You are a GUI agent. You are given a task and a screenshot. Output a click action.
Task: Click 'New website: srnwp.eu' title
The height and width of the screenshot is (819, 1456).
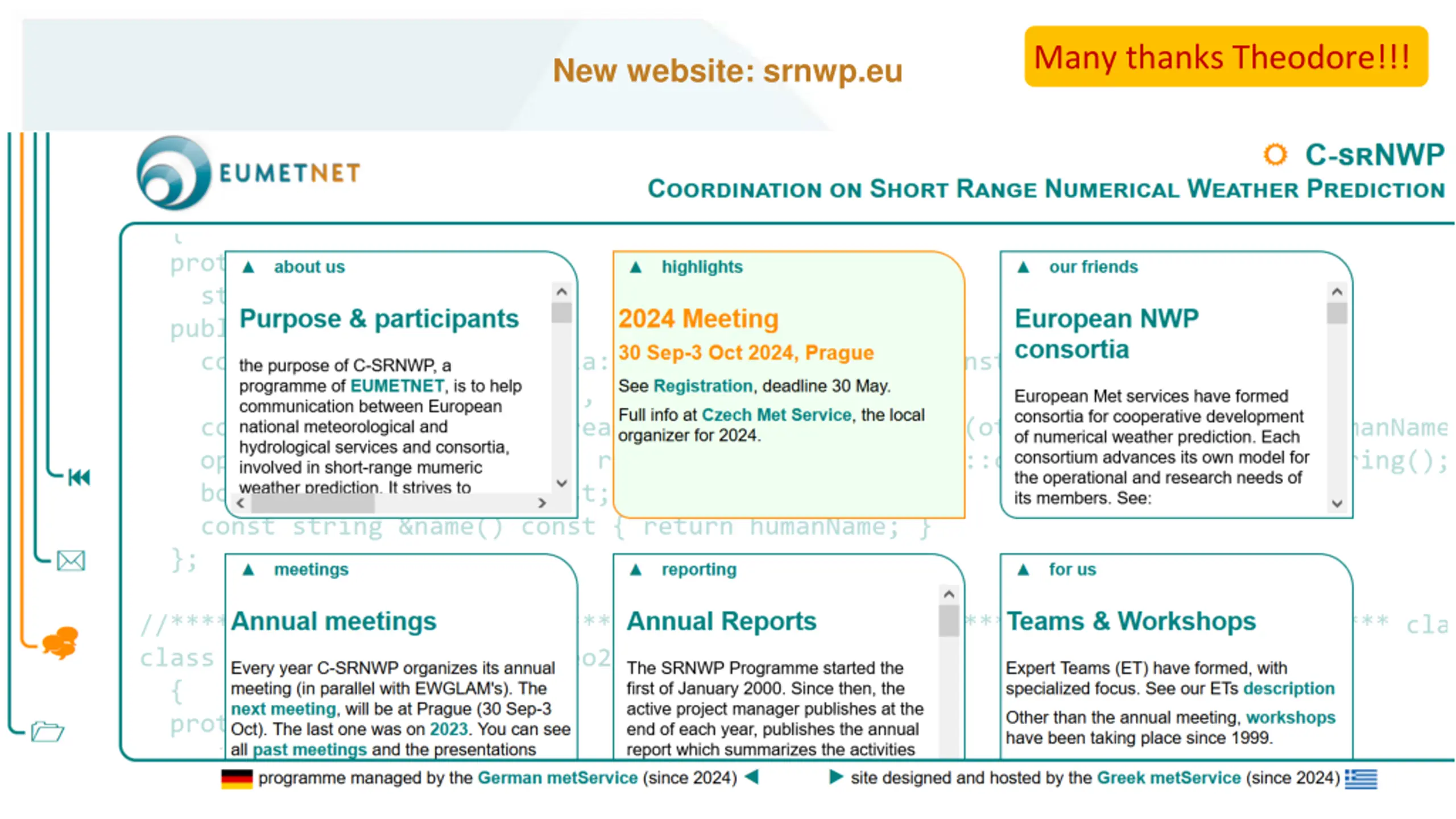[727, 71]
